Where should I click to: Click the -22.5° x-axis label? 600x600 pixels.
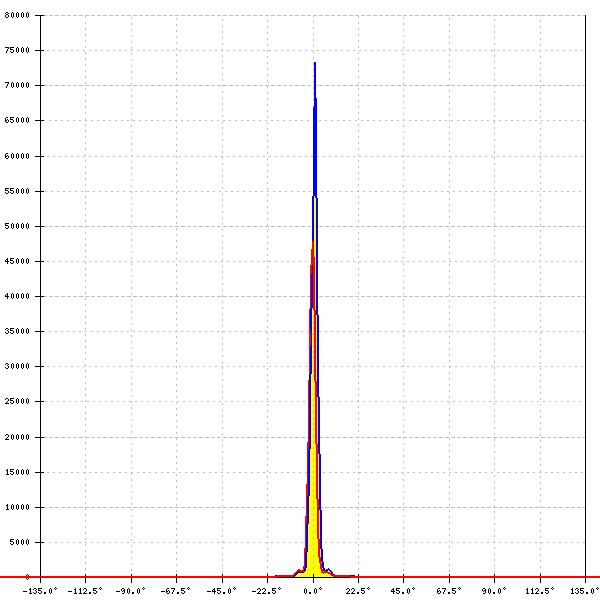pyautogui.click(x=266, y=591)
